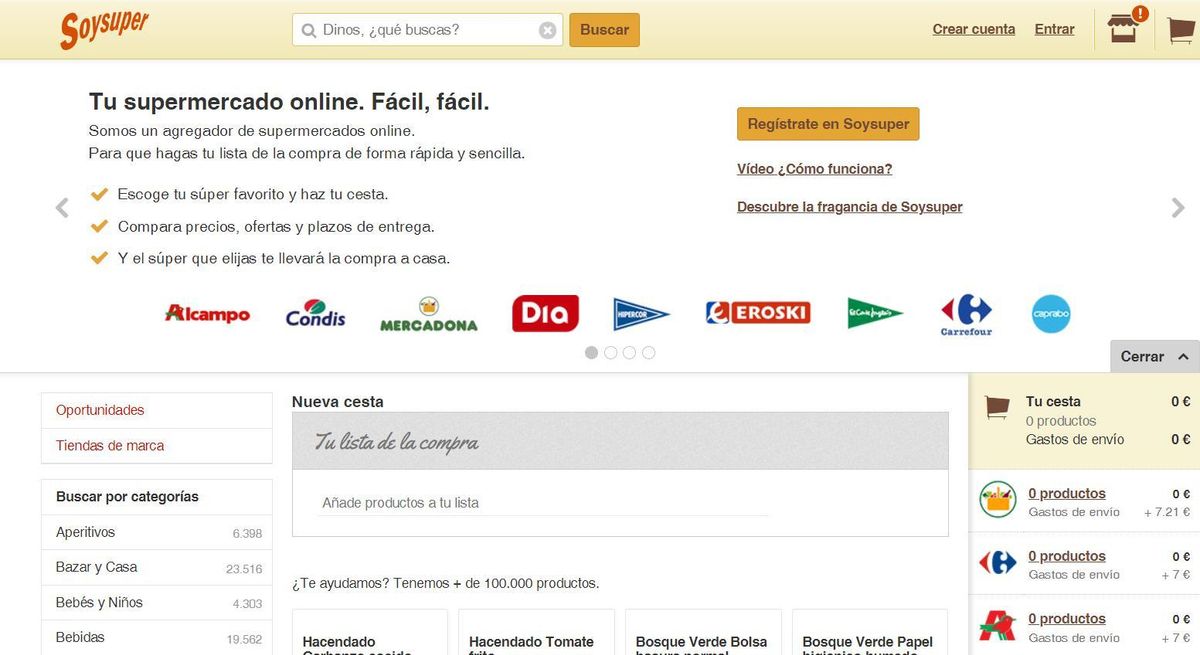This screenshot has width=1200, height=655.
Task: Select the El Corte Inglés logo
Action: coord(875,313)
